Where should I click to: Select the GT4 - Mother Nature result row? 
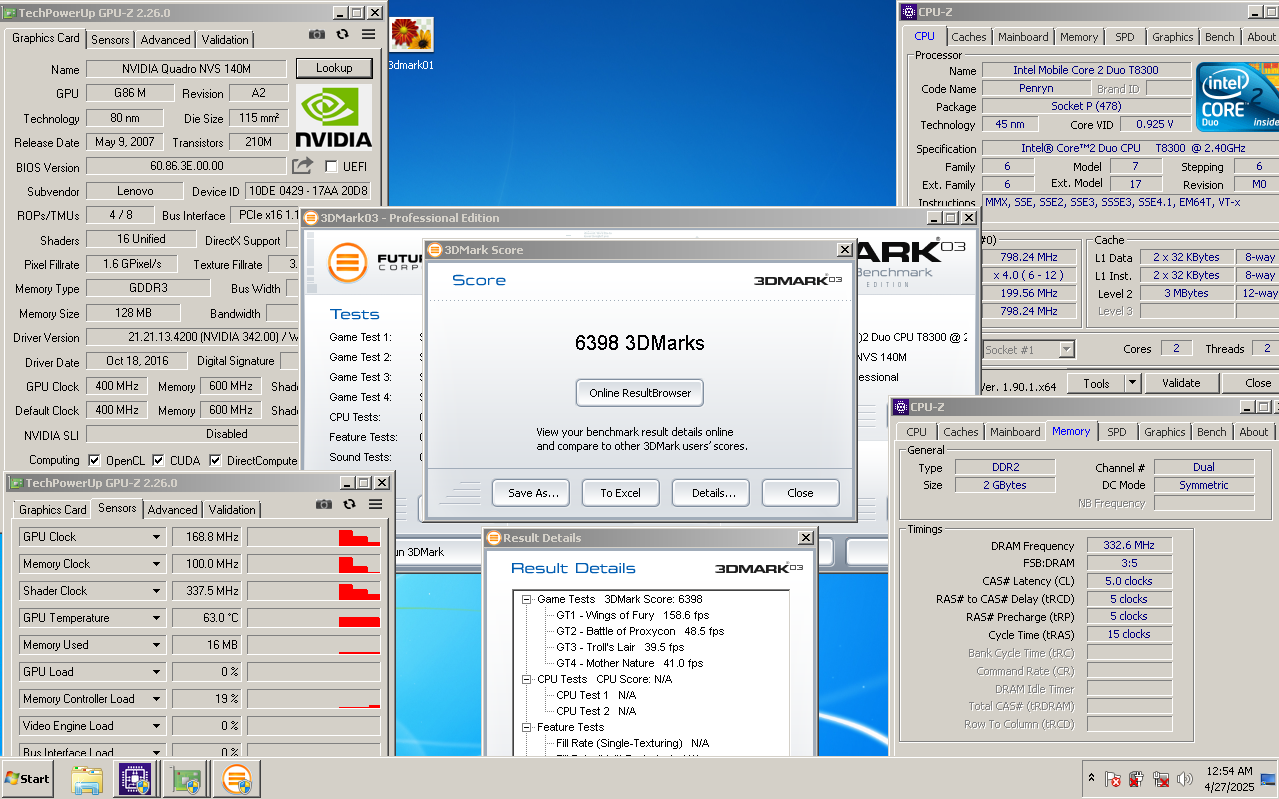(630, 663)
